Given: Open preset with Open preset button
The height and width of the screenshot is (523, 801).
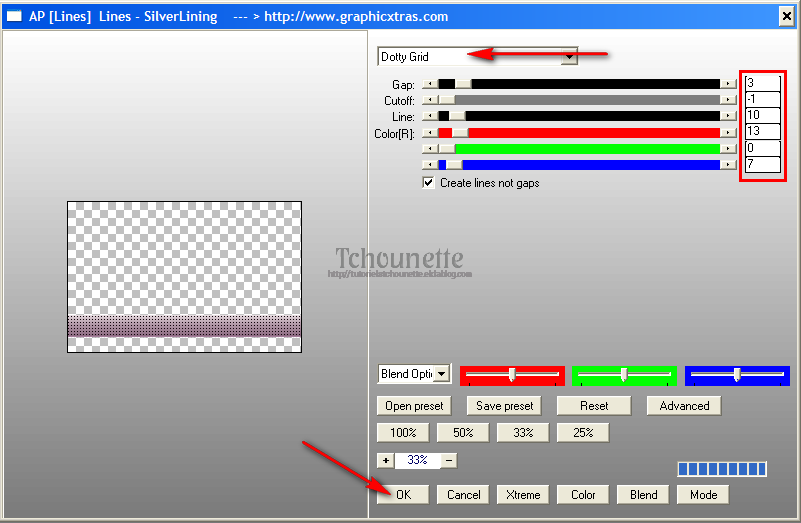Looking at the screenshot, I should click(414, 406).
